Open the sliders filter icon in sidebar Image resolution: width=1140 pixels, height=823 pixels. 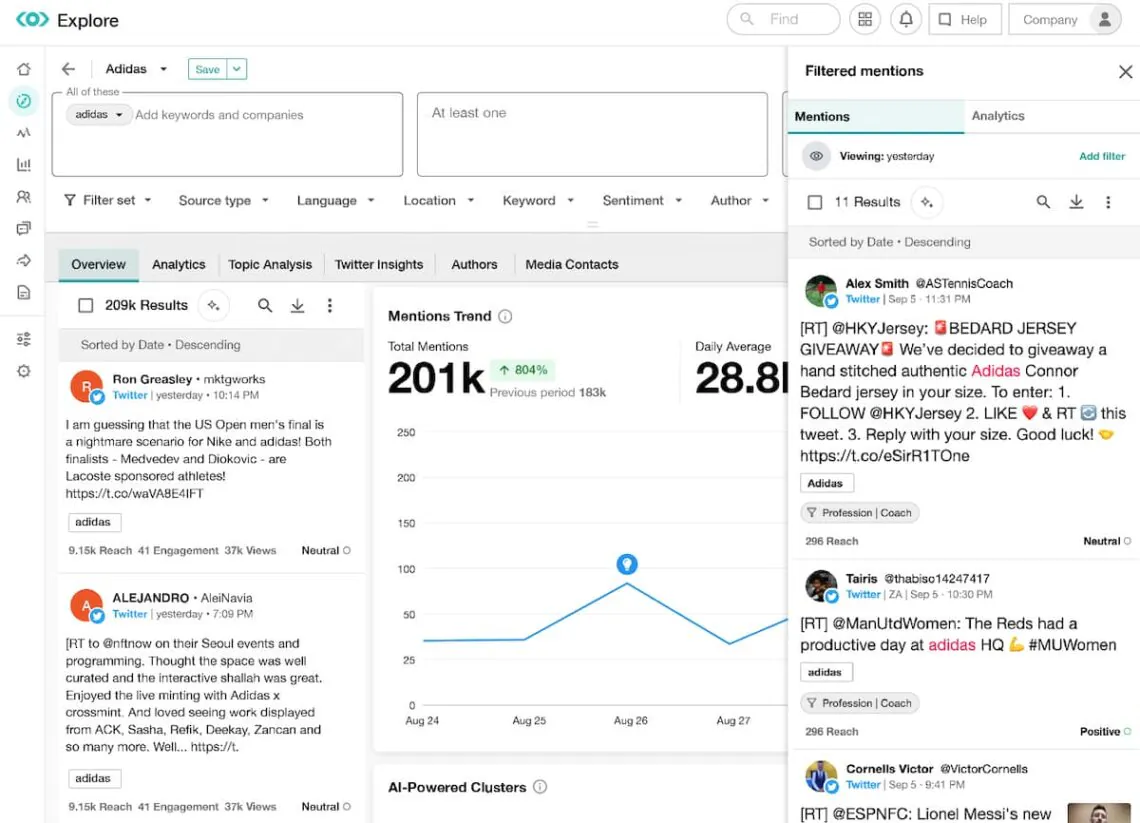24,340
